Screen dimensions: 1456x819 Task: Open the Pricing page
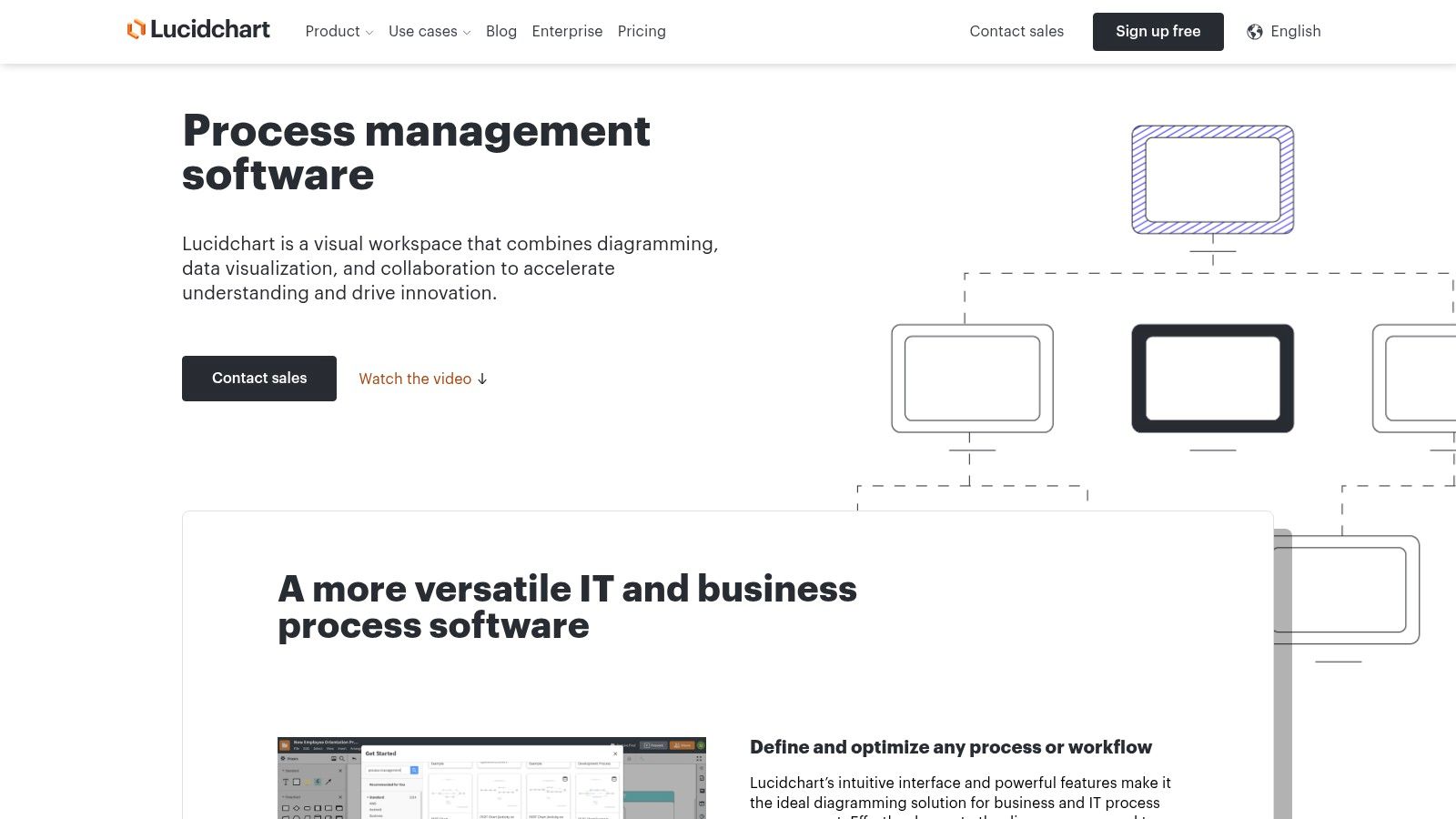point(642,31)
